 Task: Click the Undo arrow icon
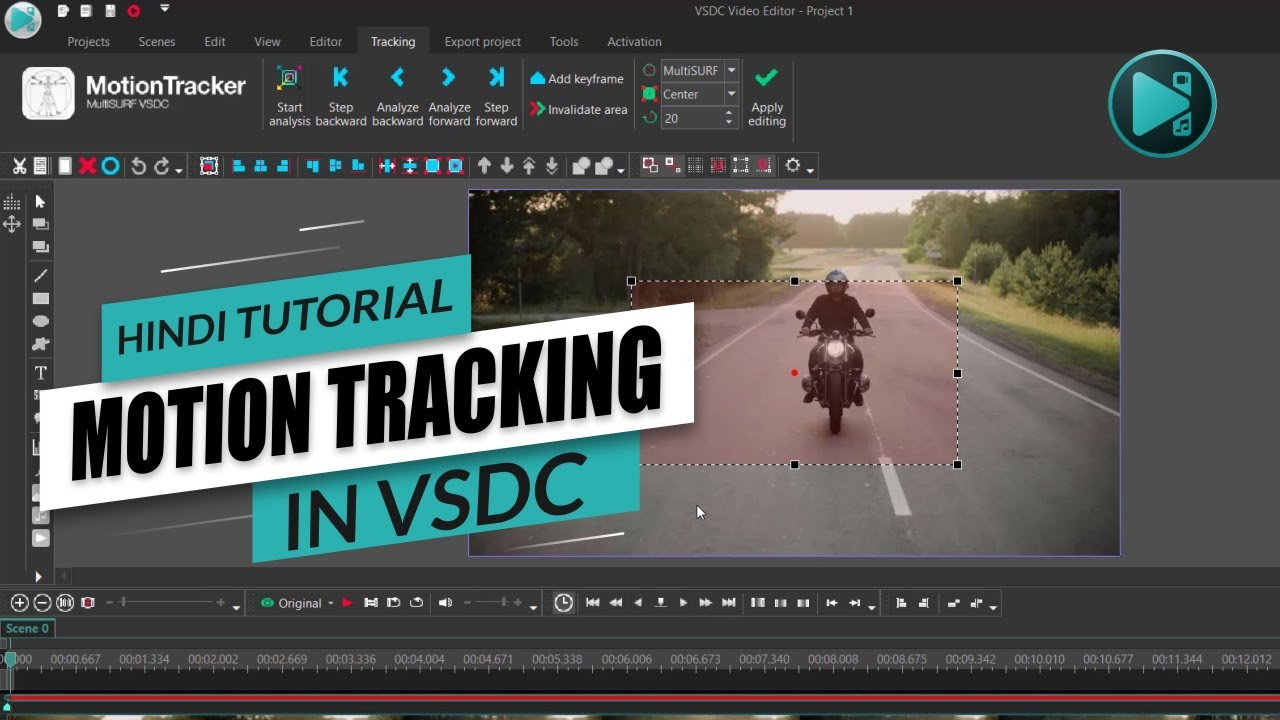click(139, 166)
